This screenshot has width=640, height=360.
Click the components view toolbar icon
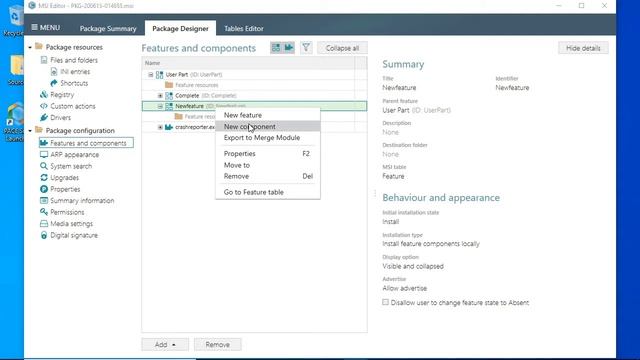click(x=289, y=48)
